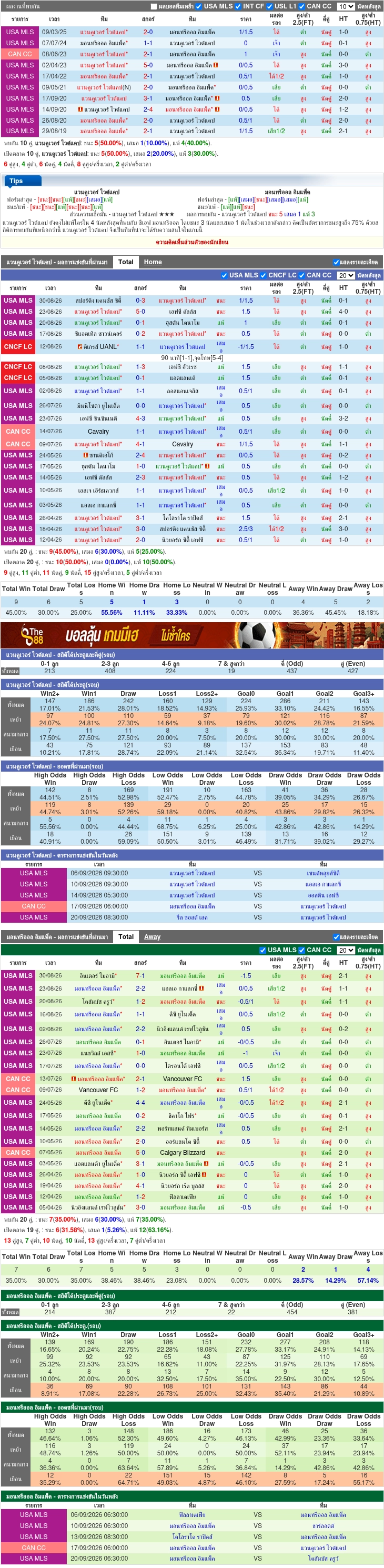Open the 2-0 score on 09/03/25 match
The image size is (384, 1568).
coord(148,32)
